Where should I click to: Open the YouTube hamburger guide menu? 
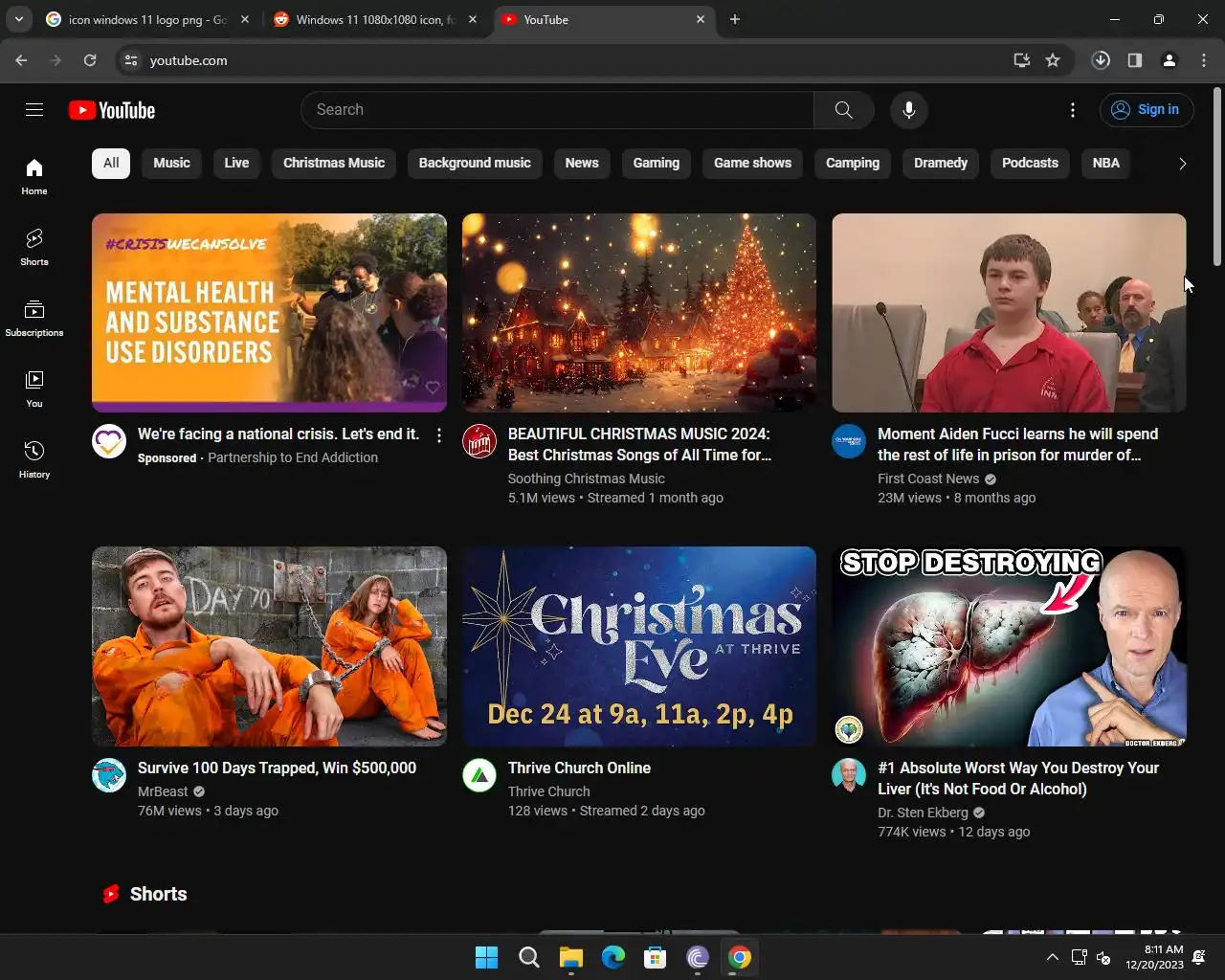(34, 110)
